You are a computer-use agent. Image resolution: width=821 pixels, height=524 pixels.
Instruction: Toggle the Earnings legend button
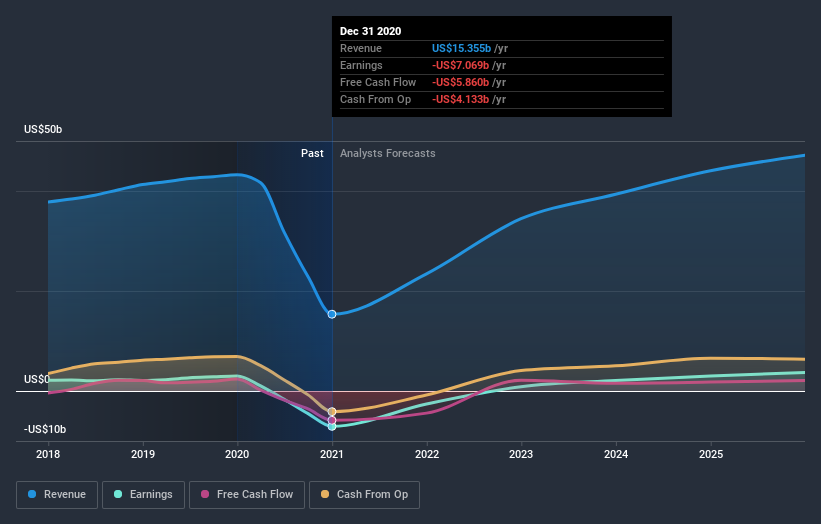pos(143,495)
